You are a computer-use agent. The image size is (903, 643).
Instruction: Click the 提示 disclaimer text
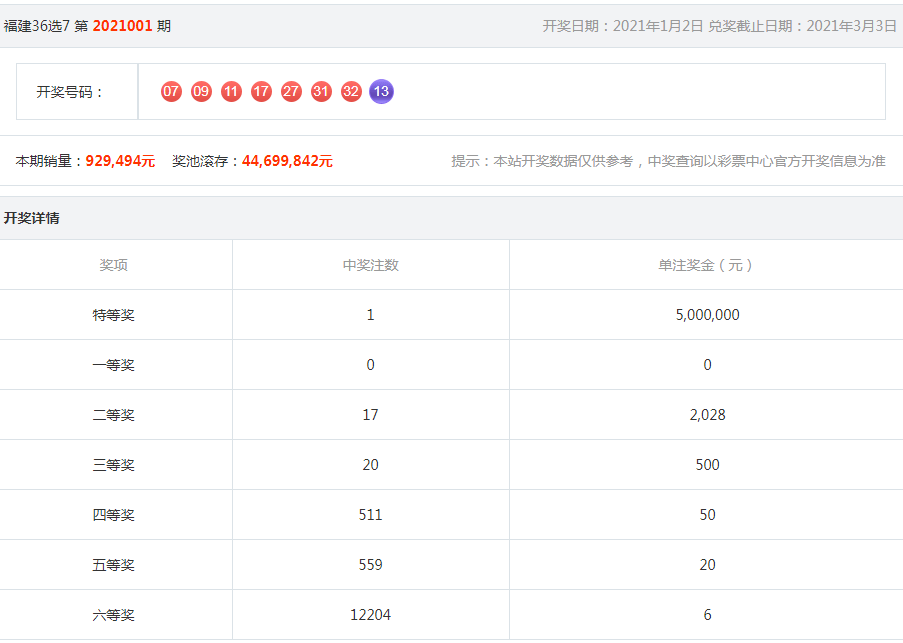[x=668, y=161]
